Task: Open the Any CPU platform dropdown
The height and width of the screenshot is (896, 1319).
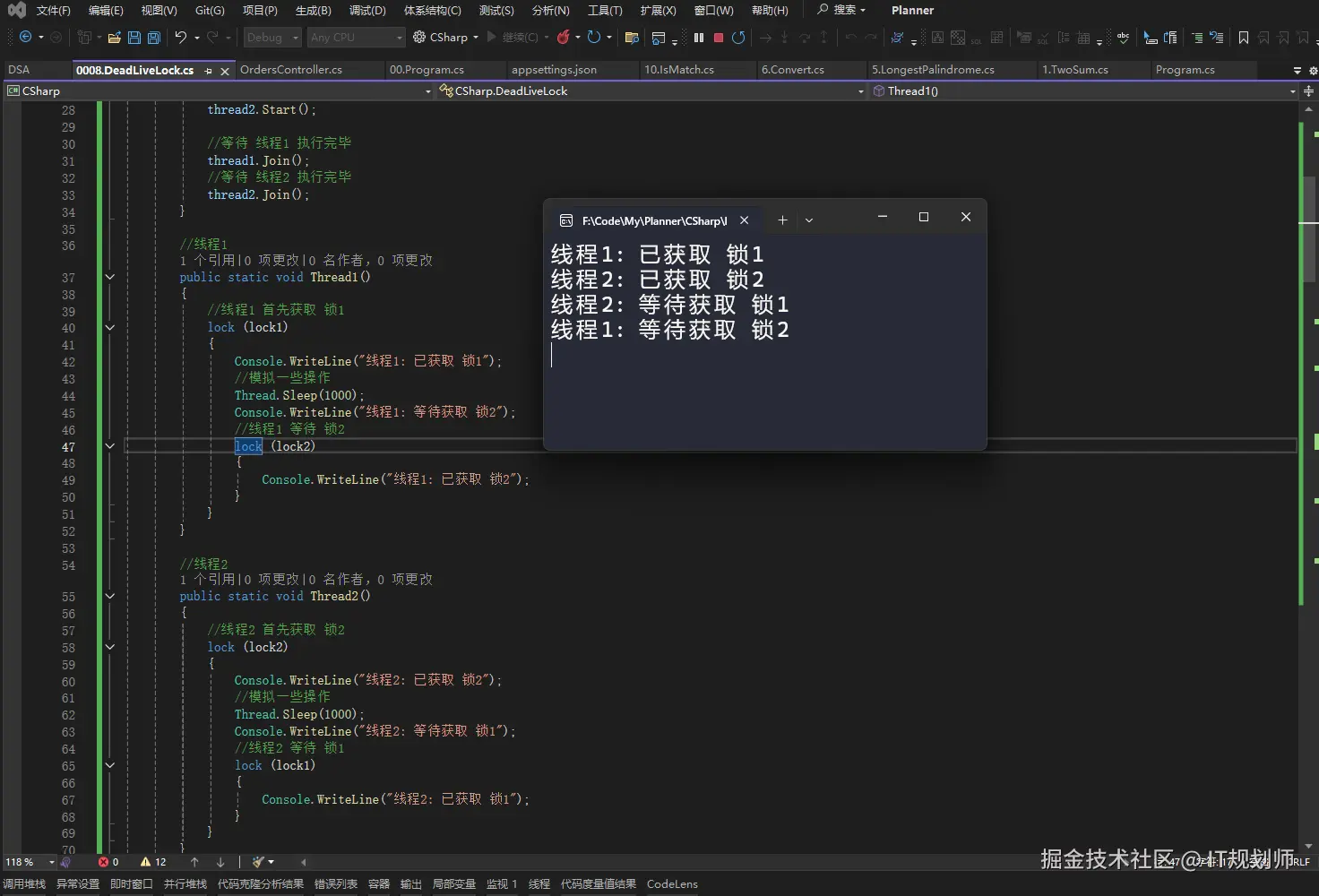Action: (x=356, y=38)
